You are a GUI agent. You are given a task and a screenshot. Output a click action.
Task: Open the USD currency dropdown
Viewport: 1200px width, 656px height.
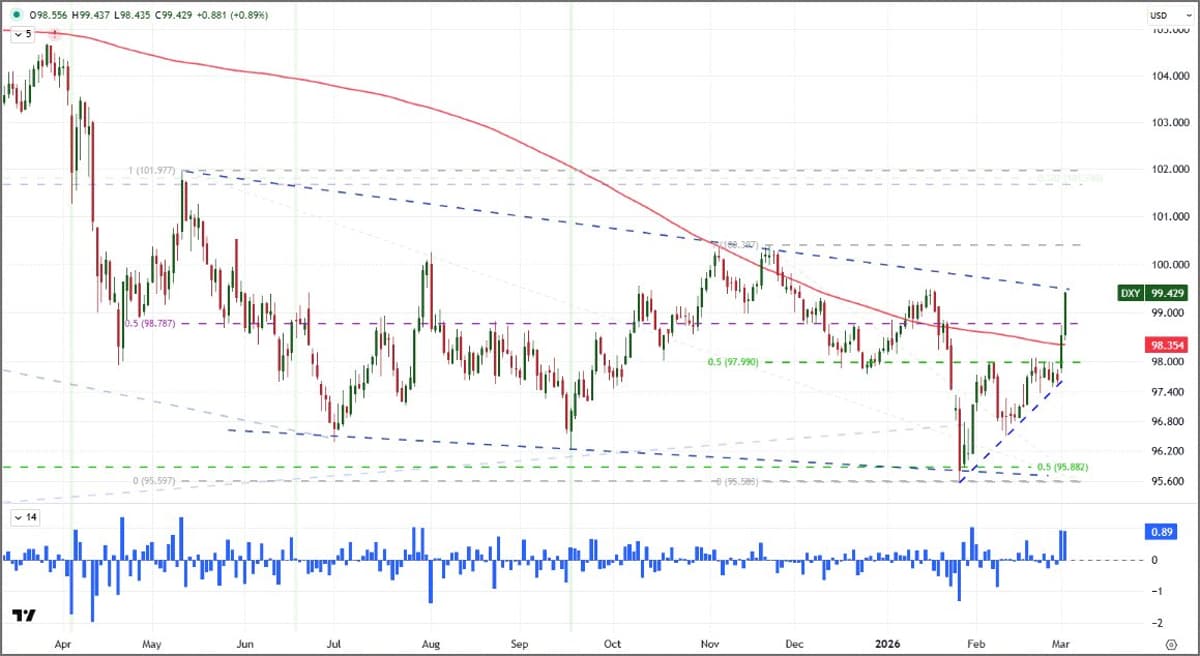[1157, 15]
